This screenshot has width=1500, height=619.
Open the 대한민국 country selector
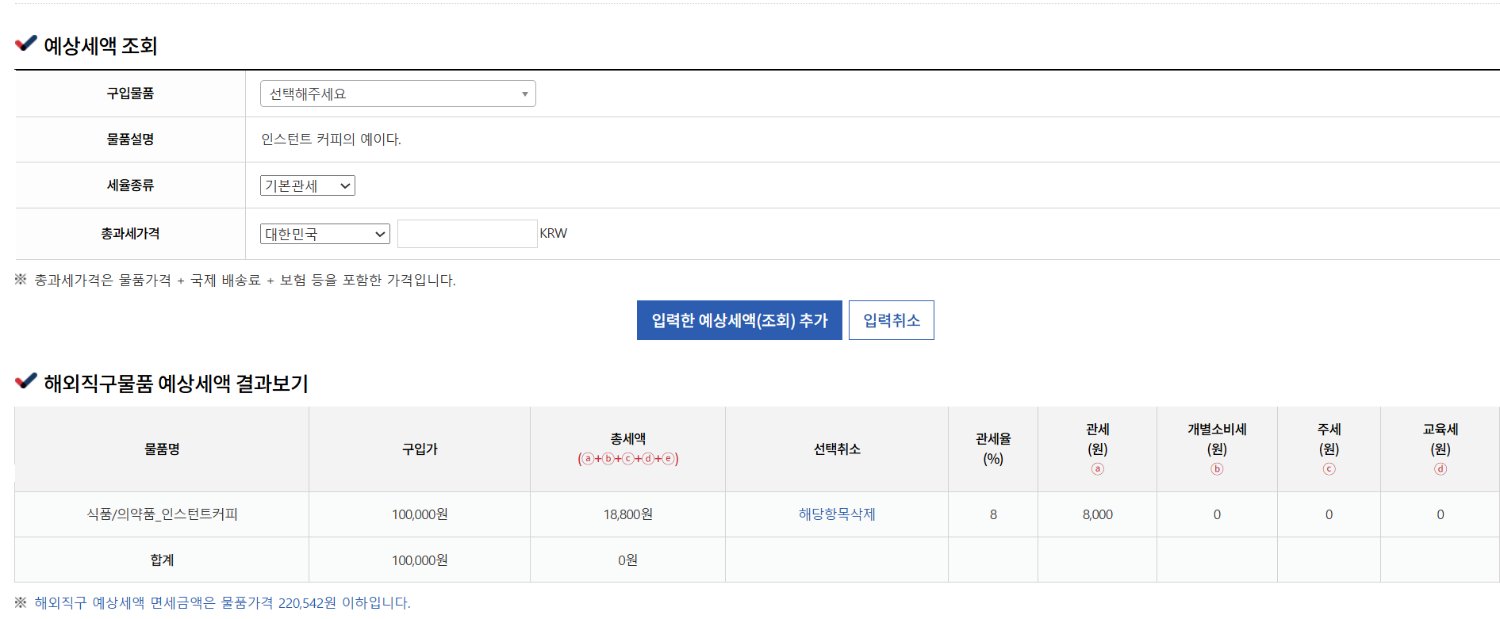click(x=324, y=234)
